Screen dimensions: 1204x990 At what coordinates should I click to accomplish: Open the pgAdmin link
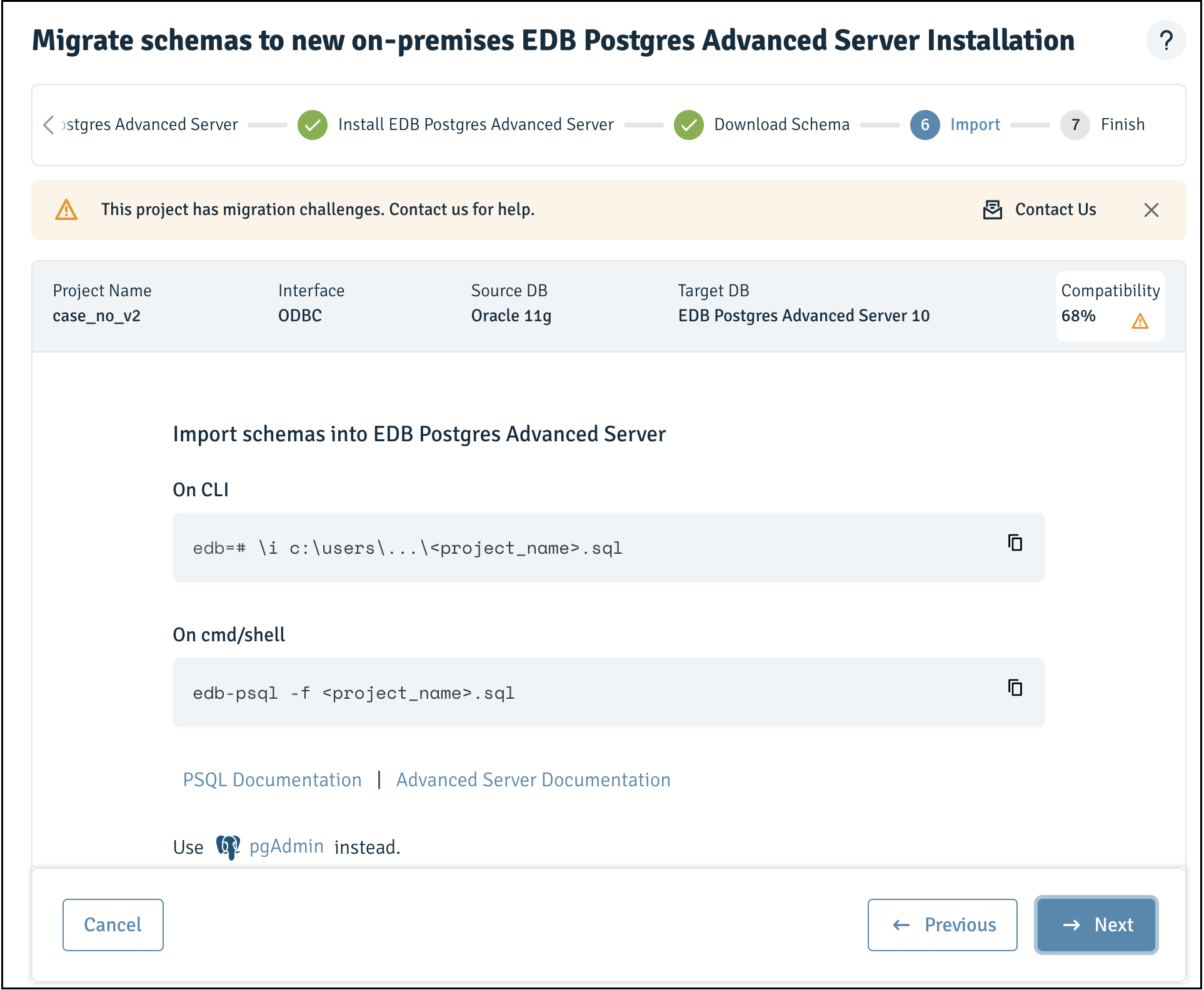point(286,847)
